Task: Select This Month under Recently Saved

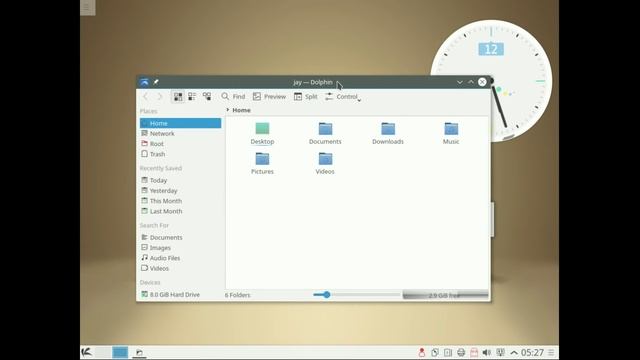Action: [180, 201]
